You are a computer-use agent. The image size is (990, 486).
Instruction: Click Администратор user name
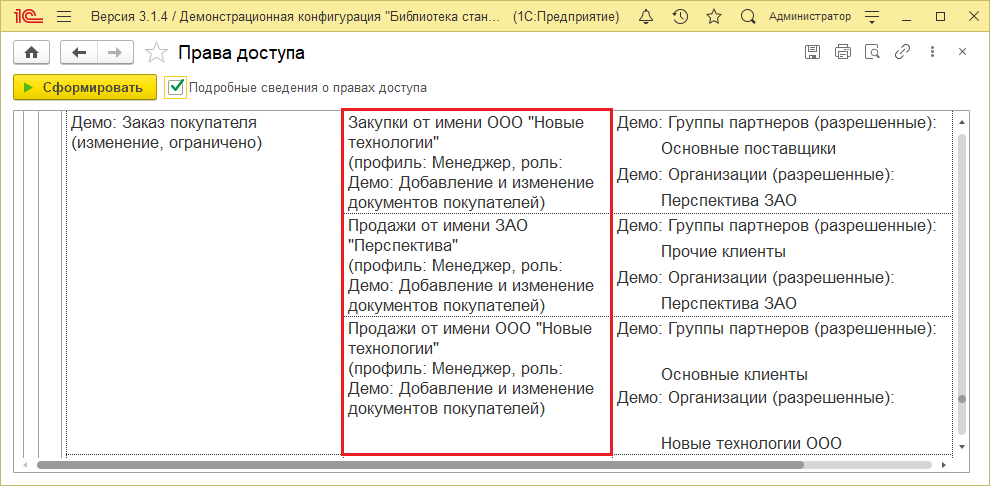(x=809, y=17)
